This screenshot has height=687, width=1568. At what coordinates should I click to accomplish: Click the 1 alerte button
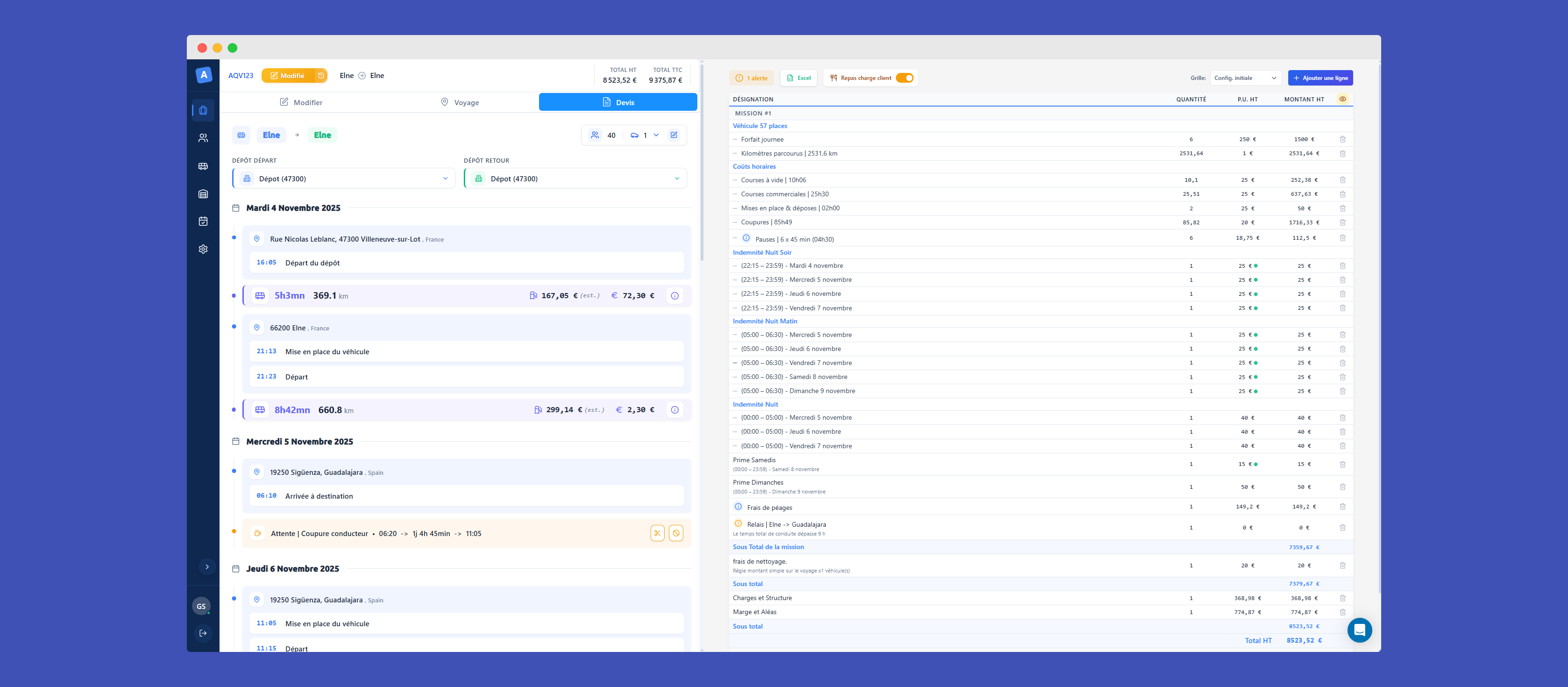[x=751, y=78]
